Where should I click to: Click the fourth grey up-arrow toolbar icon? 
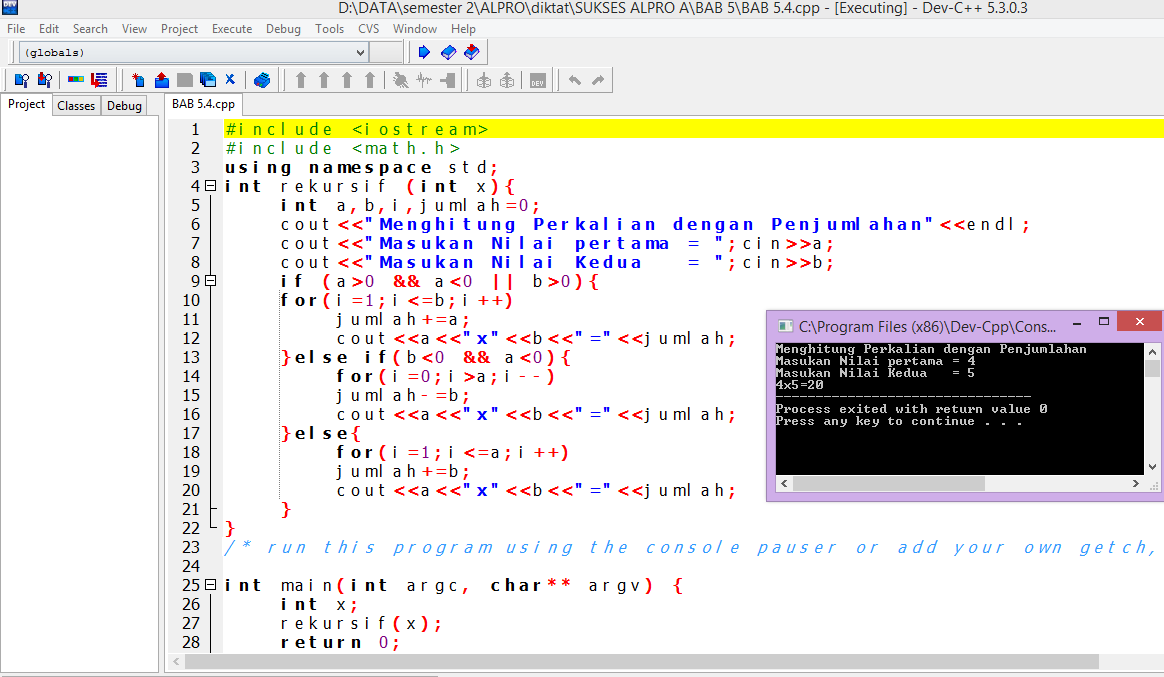coord(370,80)
